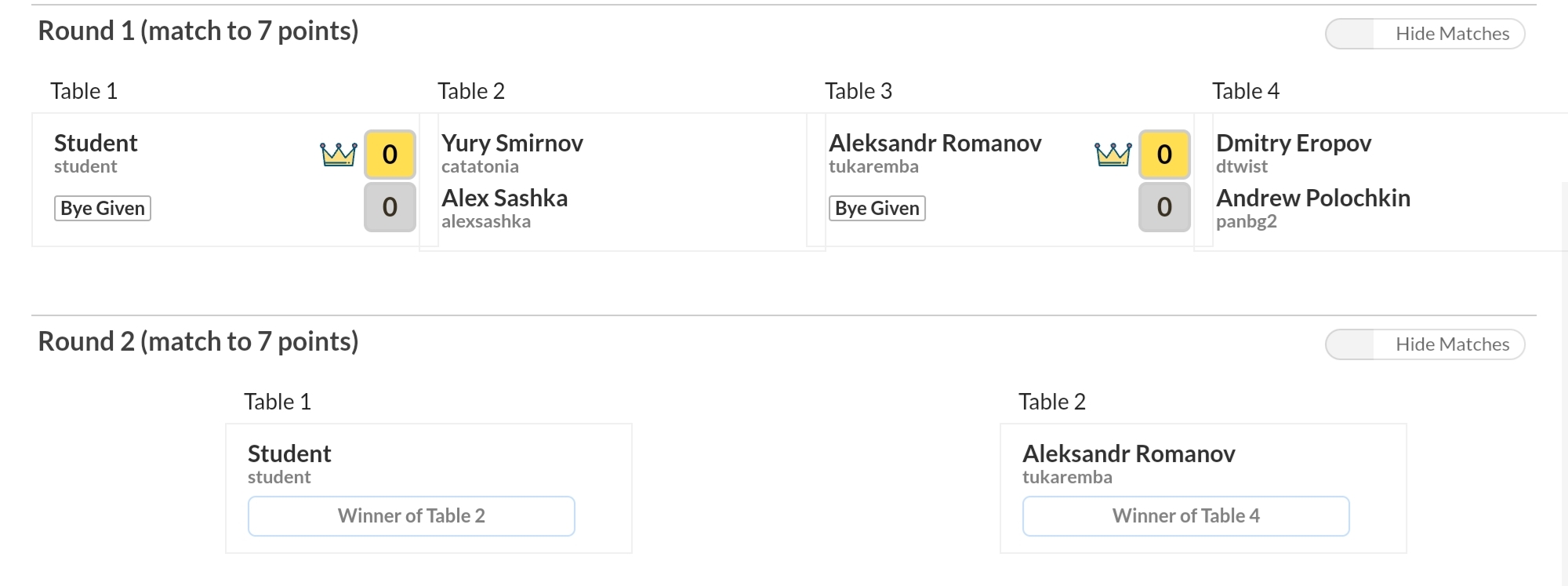This screenshot has height=586, width=1568.
Task: Click Aleksandr Romanov's yellow score box in Table 3
Action: click(x=1164, y=155)
